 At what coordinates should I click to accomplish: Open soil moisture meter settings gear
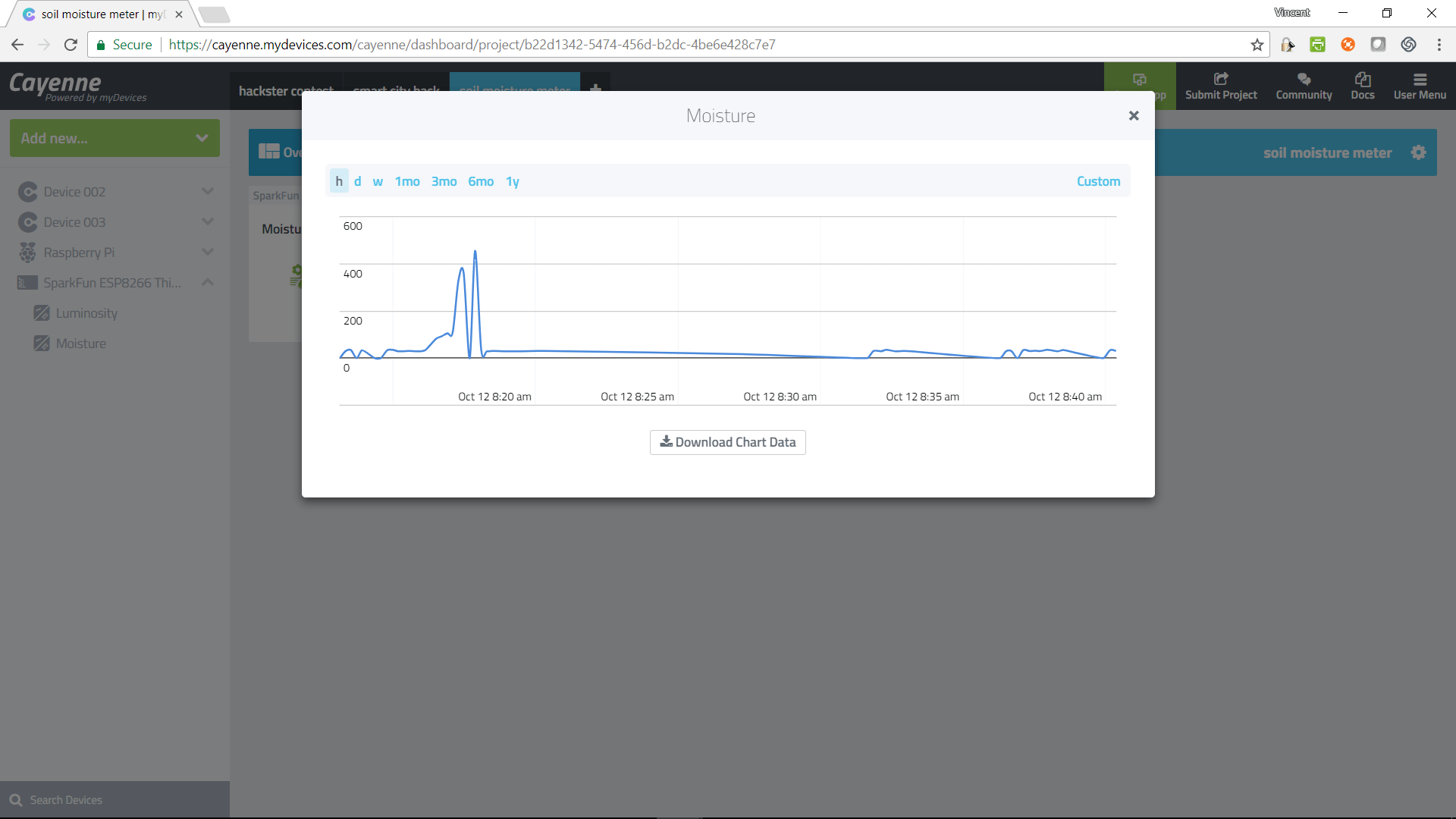[x=1418, y=152]
